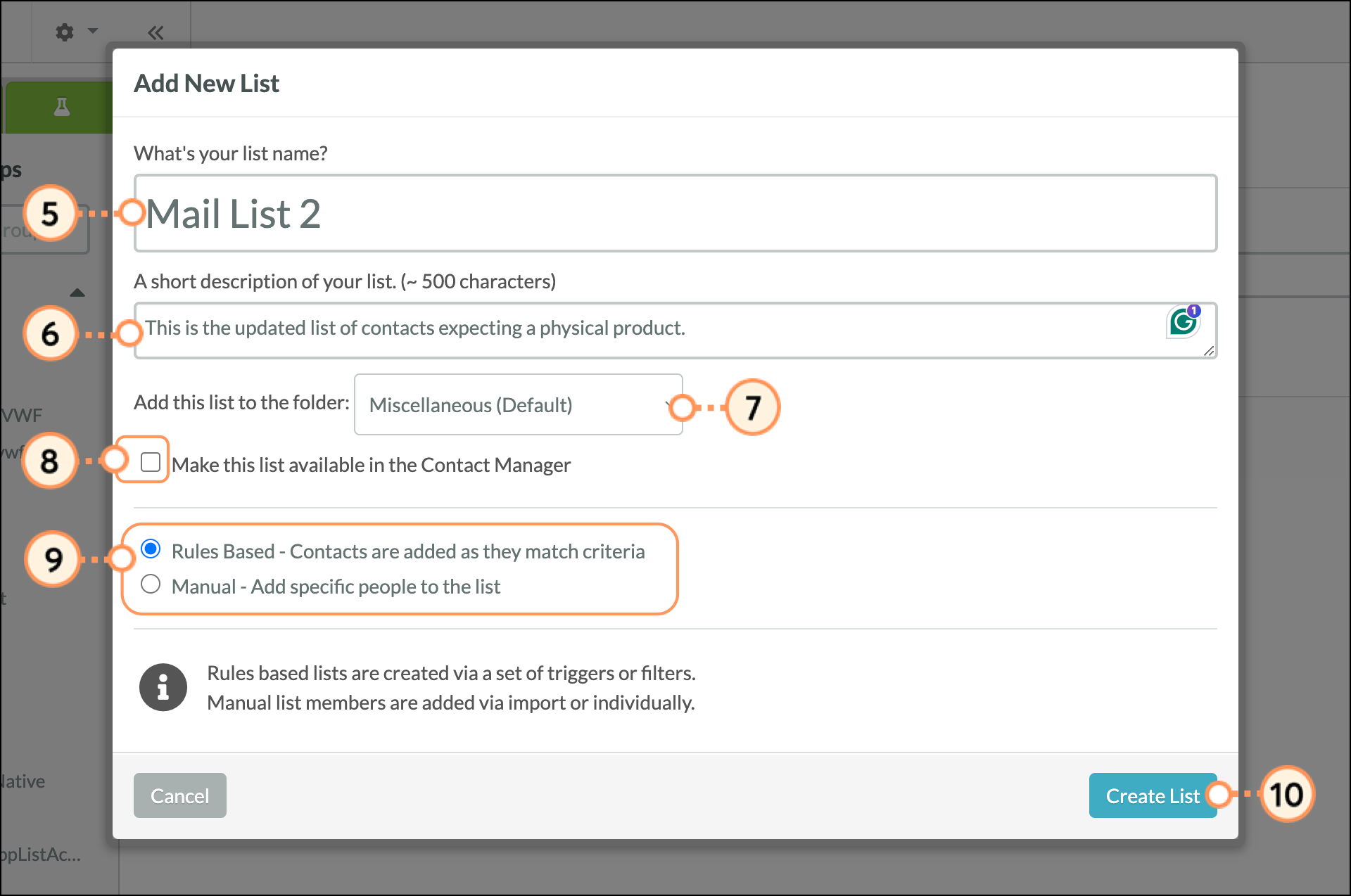Click the list name field 'Mail List 2'

675,214
